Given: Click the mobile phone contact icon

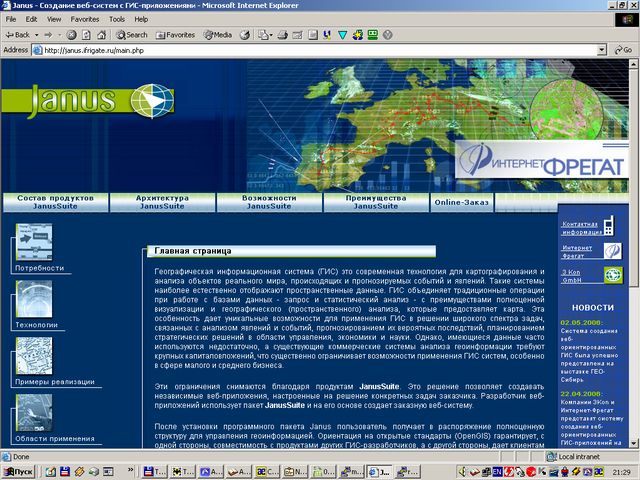Looking at the screenshot, I should (x=609, y=225).
